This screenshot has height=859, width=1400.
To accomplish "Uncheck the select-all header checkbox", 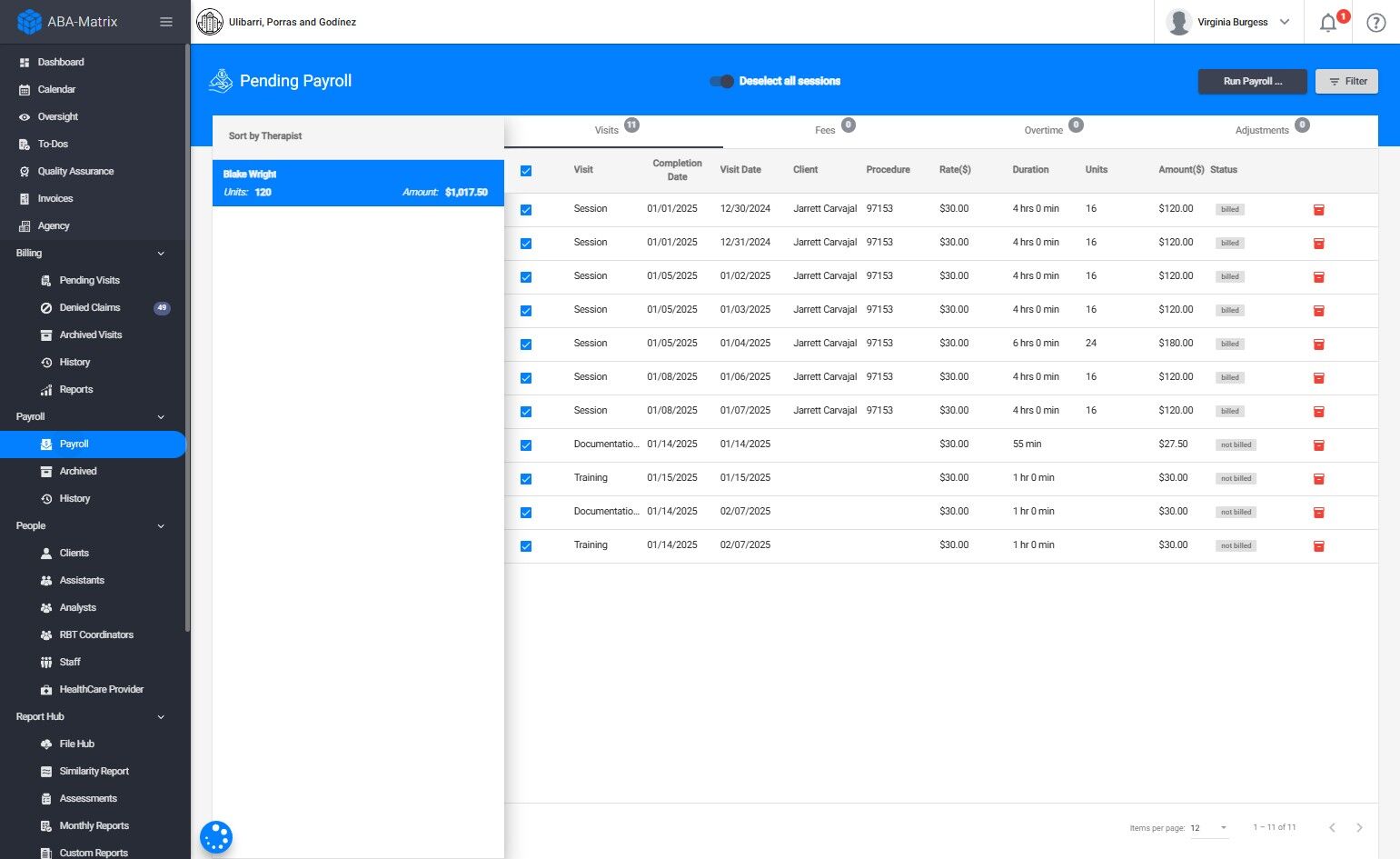I will (x=526, y=171).
